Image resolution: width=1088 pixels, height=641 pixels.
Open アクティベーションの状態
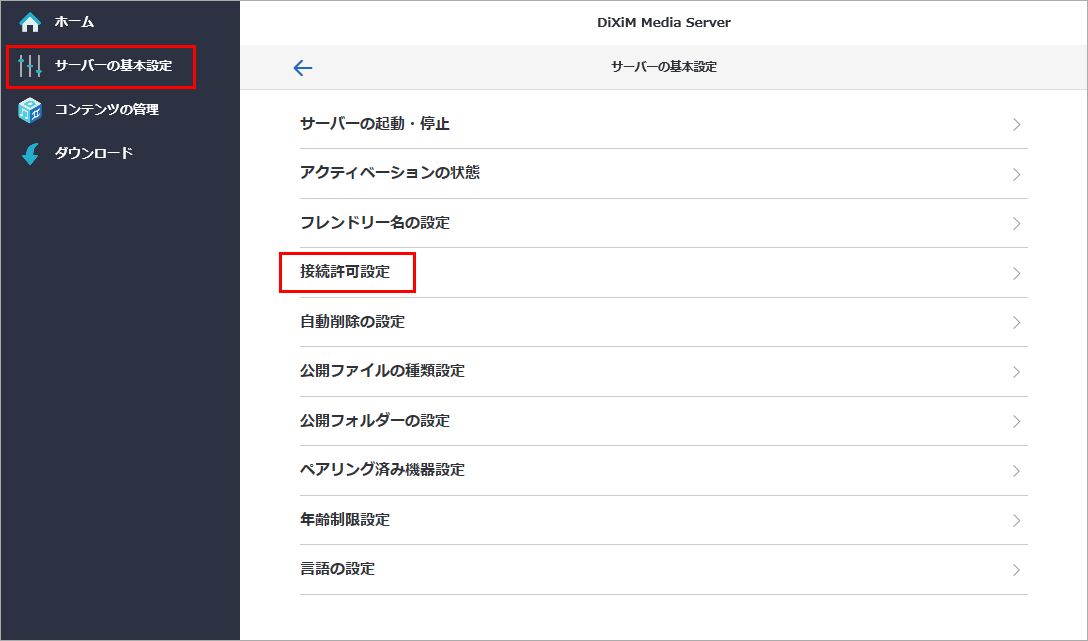663,173
